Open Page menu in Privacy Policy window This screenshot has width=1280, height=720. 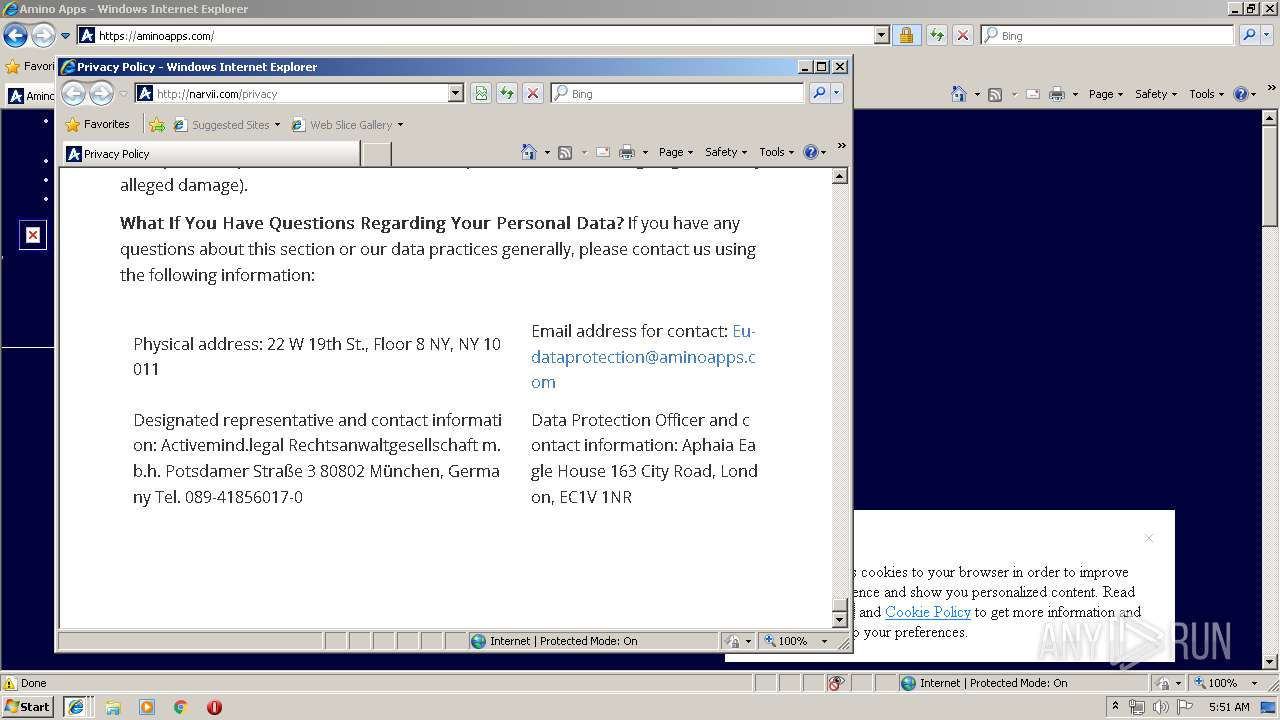pyautogui.click(x=676, y=152)
